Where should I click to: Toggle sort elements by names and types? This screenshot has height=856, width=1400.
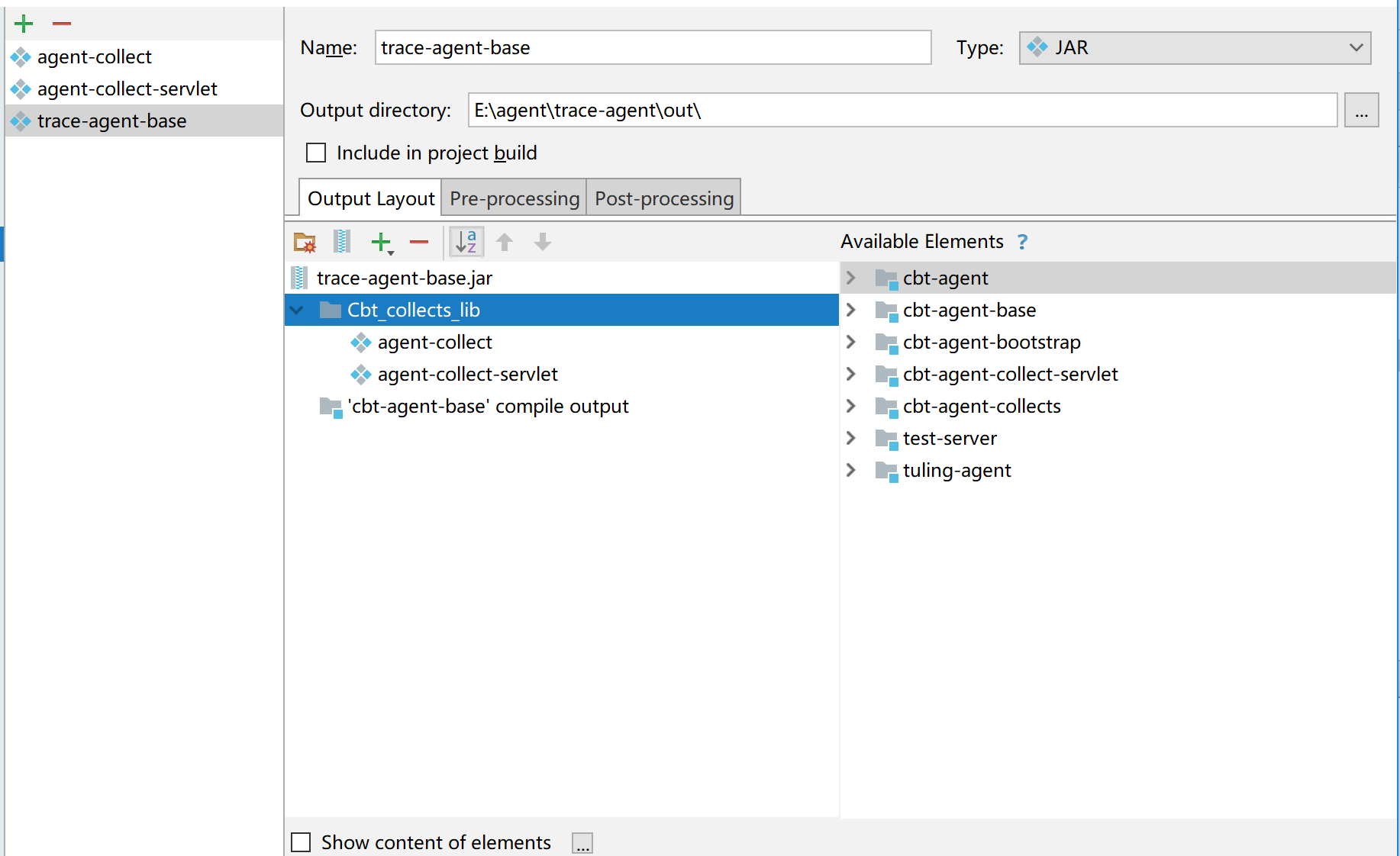point(466,242)
